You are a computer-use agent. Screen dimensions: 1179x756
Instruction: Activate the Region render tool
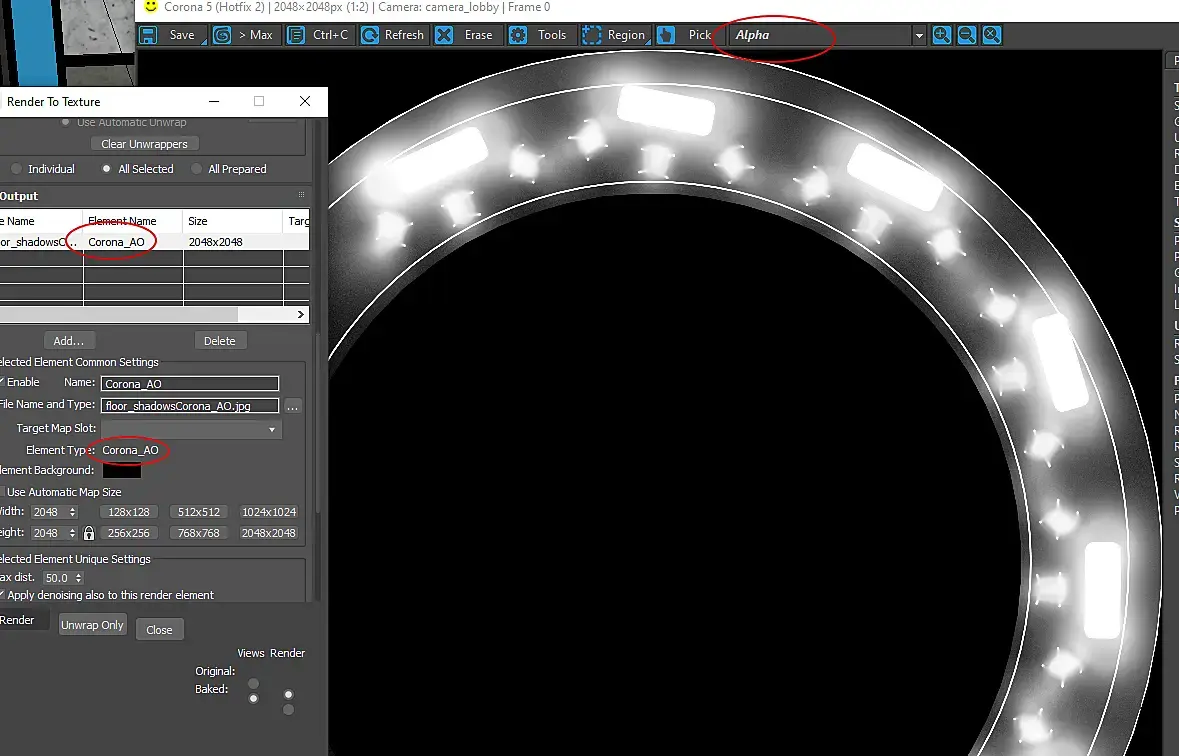[x=614, y=35]
